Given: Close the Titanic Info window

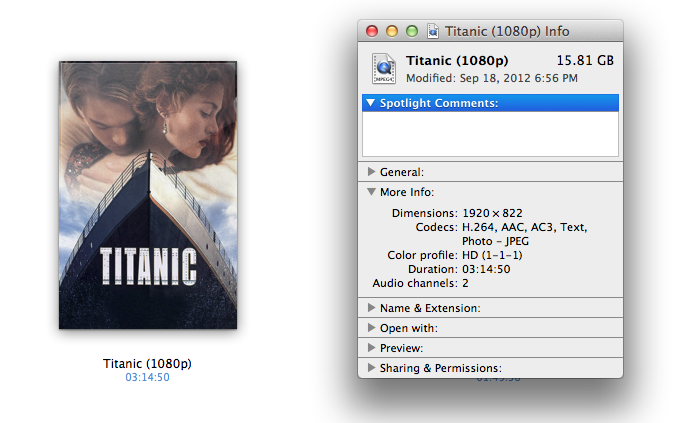Looking at the screenshot, I should coord(372,31).
